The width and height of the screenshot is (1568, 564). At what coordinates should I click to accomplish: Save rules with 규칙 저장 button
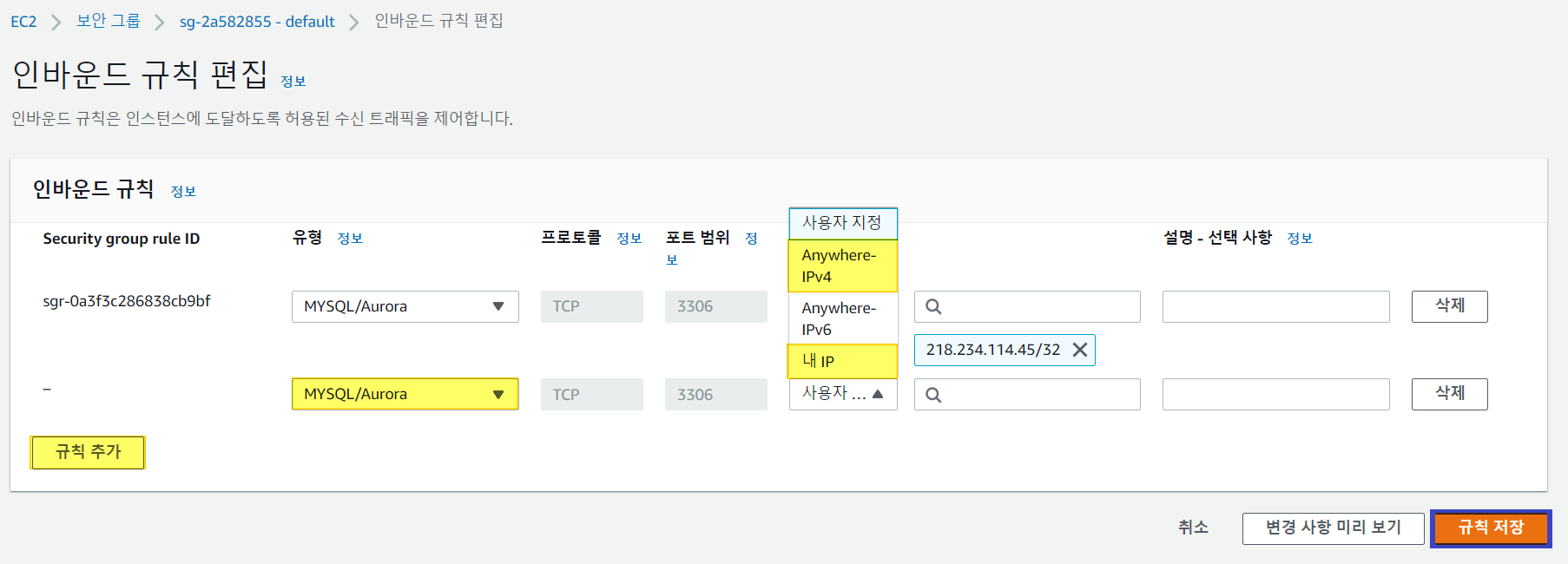pyautogui.click(x=1490, y=528)
